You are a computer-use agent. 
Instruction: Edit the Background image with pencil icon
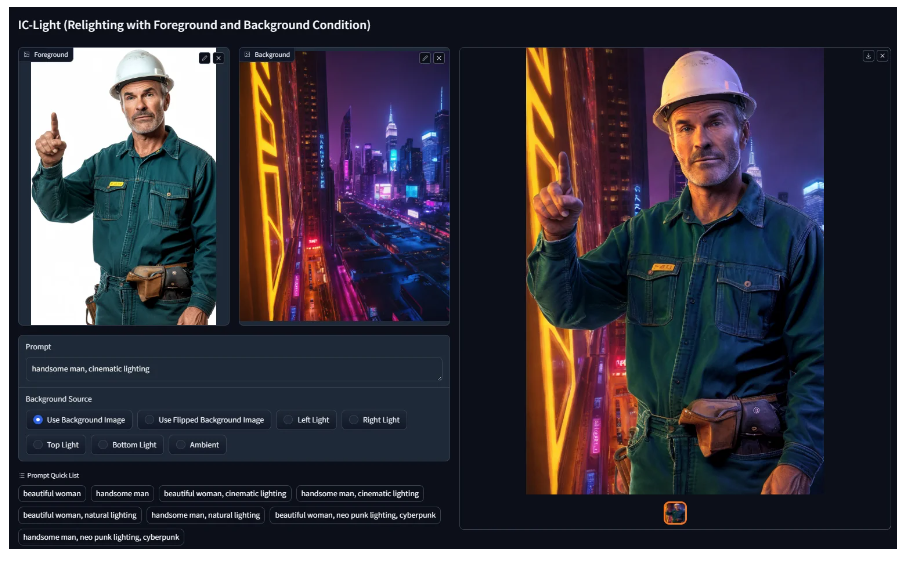click(424, 58)
